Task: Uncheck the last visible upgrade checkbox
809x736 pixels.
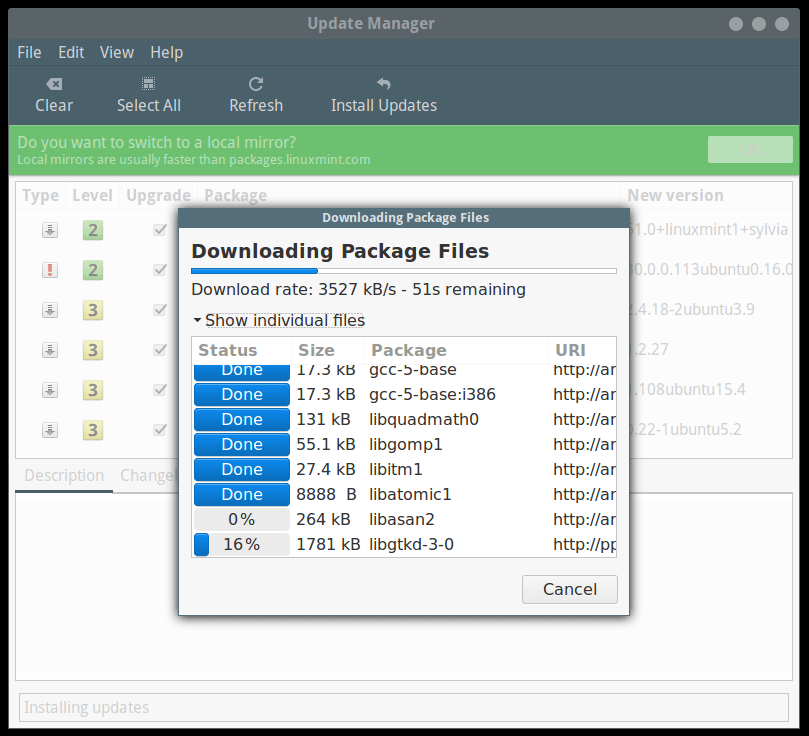Action: (x=160, y=430)
